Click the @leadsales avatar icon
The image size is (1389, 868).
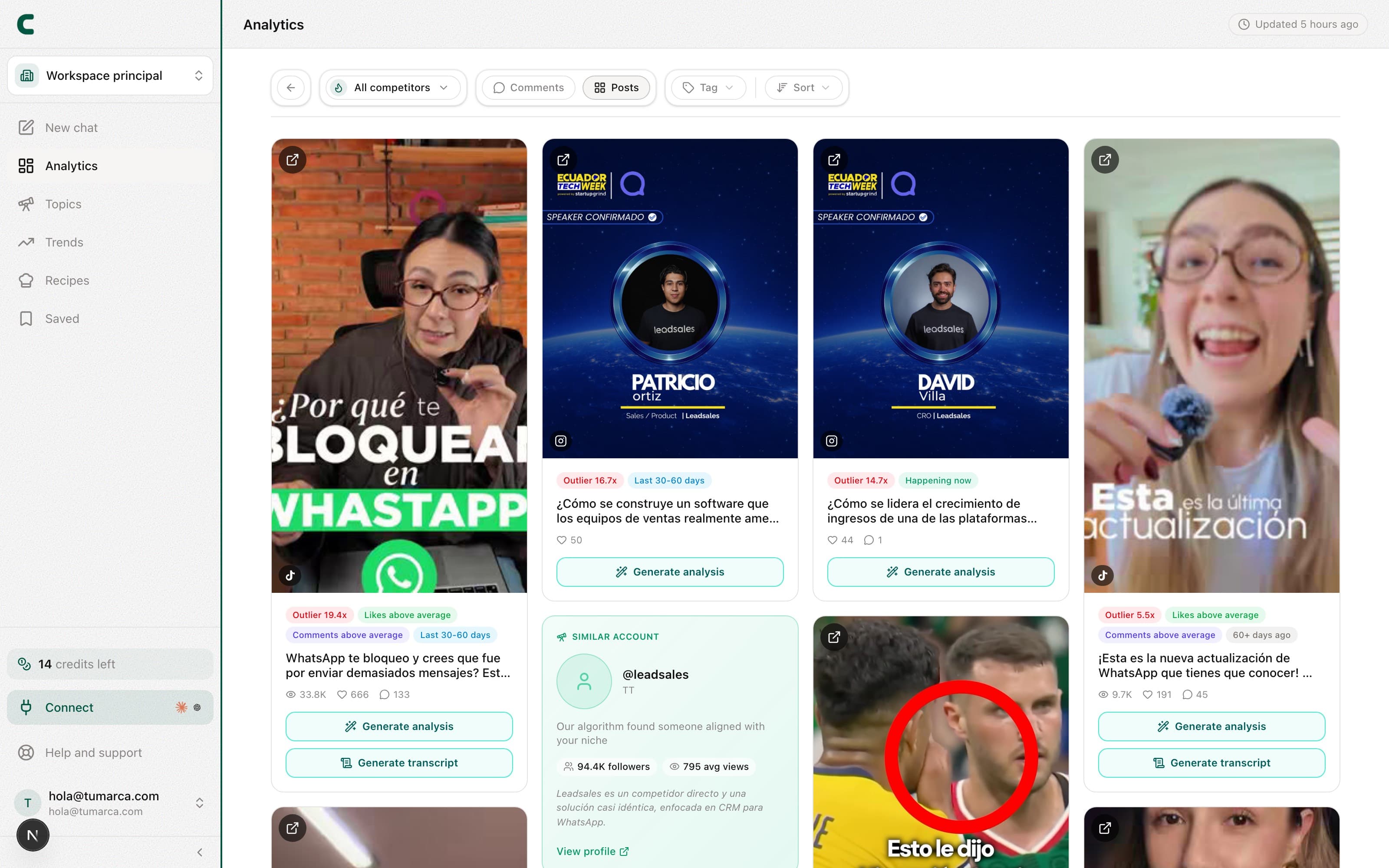[x=584, y=681]
